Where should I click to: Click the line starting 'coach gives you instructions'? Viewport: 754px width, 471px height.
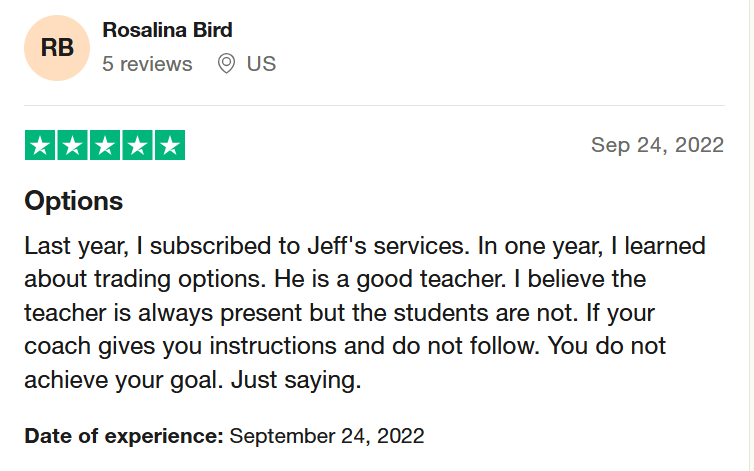pyautogui.click(x=345, y=346)
